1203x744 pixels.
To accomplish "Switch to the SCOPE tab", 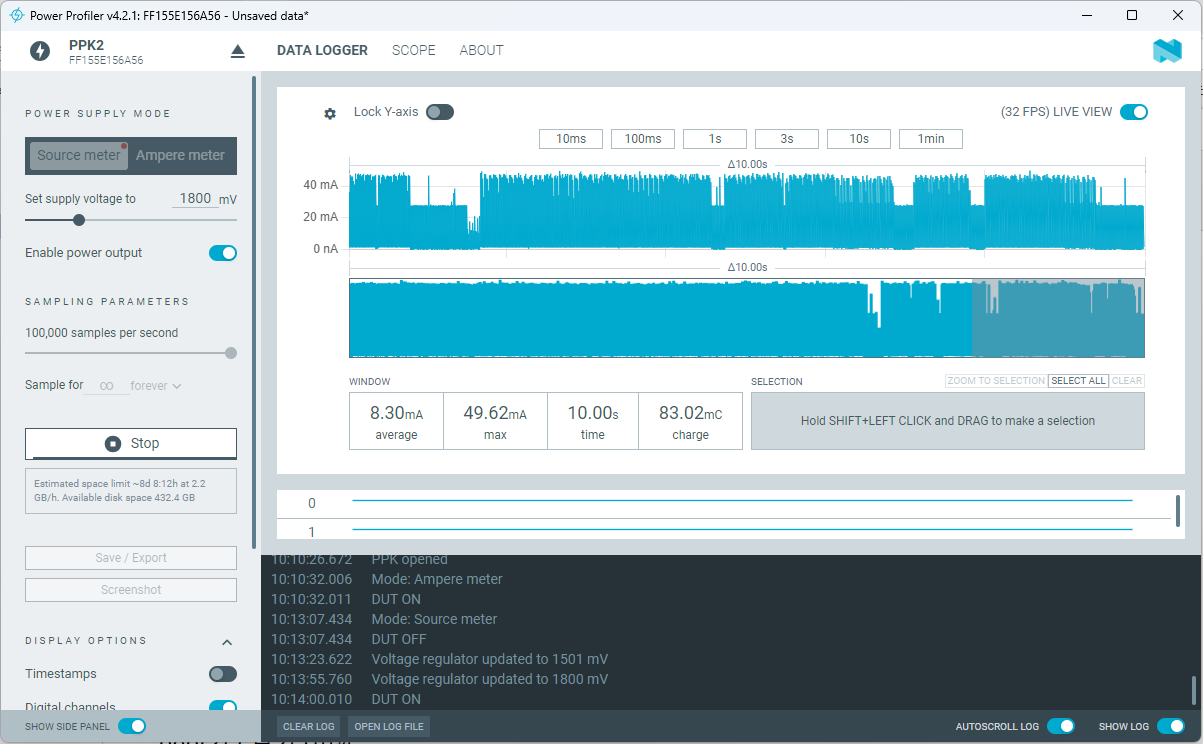I will coord(414,50).
